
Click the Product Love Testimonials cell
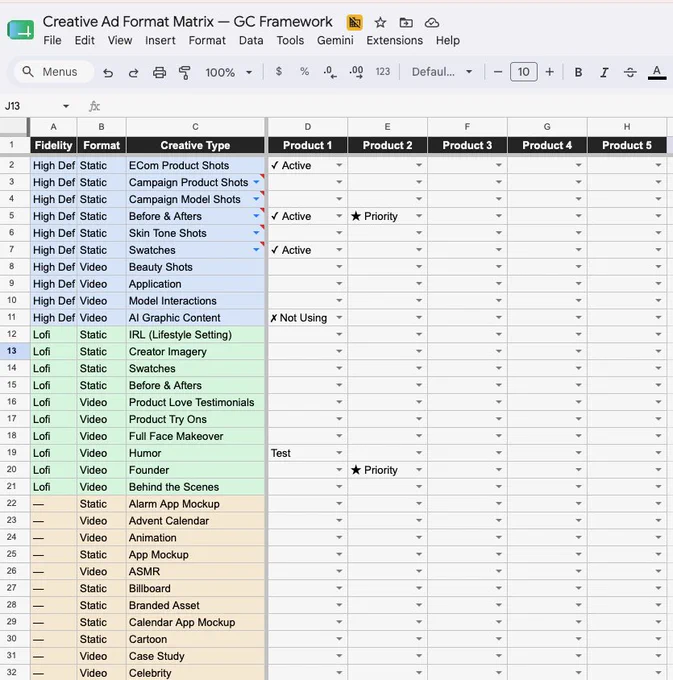195,402
